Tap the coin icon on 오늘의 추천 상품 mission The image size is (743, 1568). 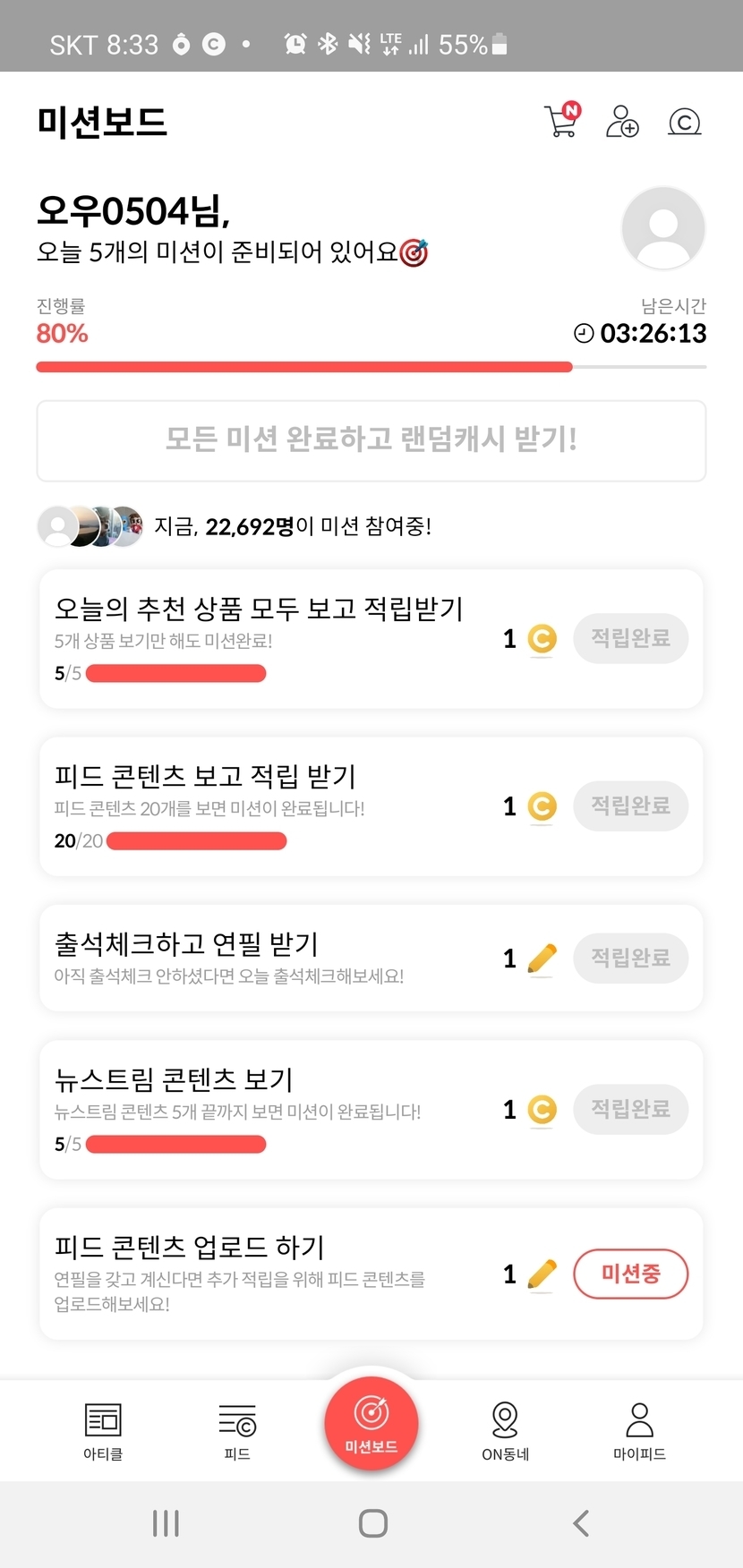click(x=542, y=639)
